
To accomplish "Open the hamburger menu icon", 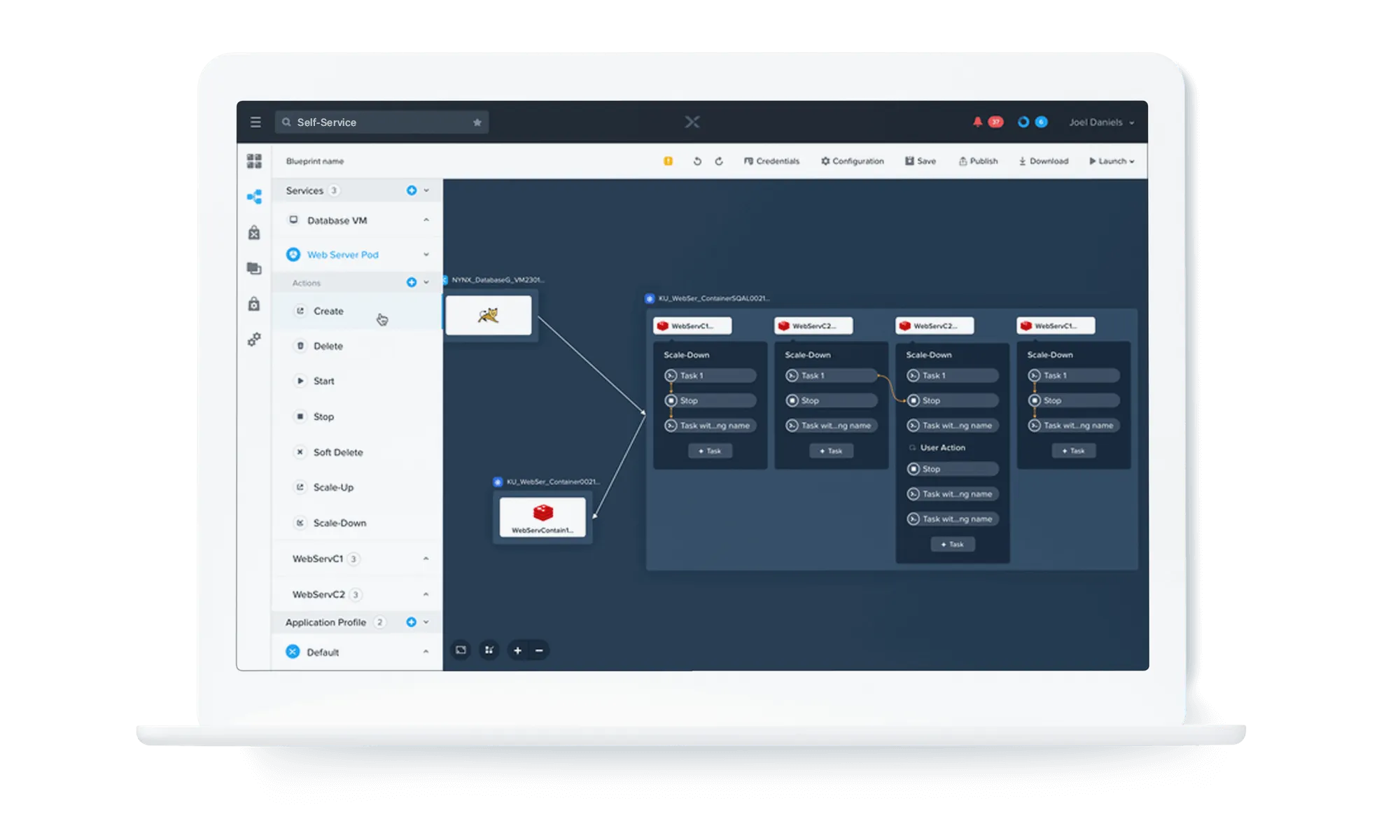I will pos(255,122).
